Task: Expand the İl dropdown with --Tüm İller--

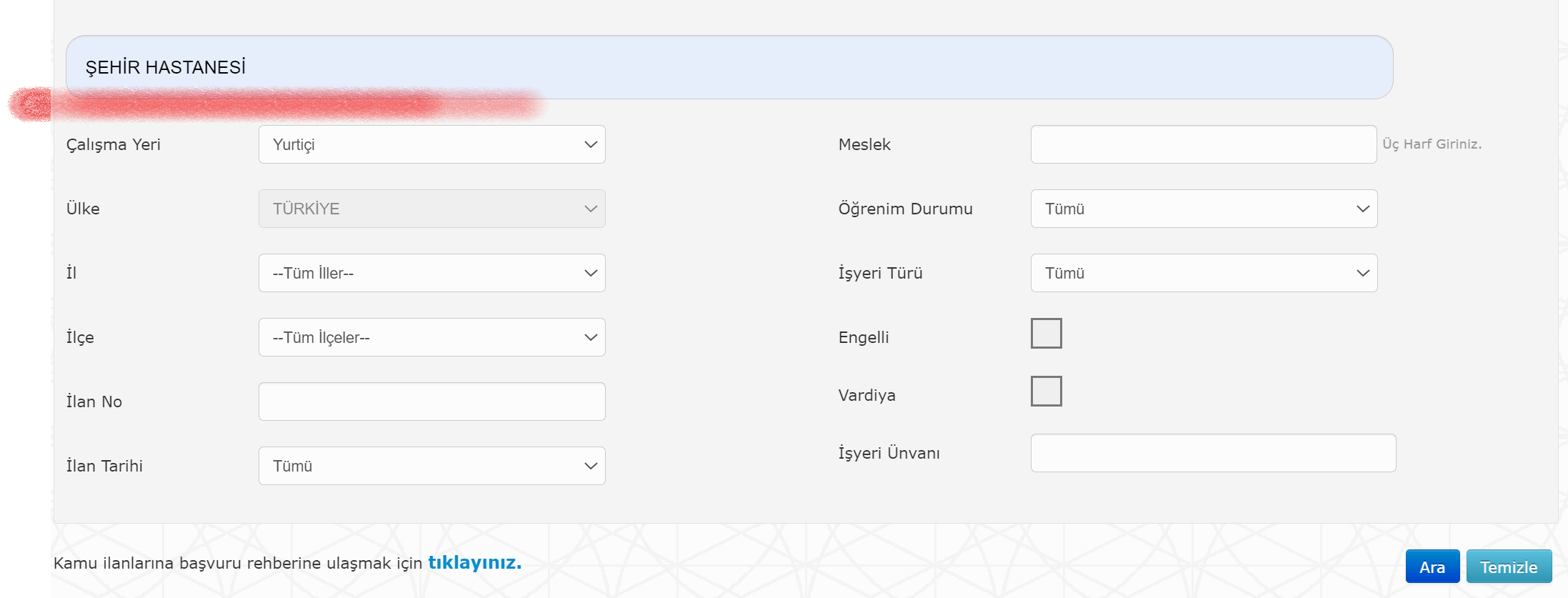Action: pos(432,273)
